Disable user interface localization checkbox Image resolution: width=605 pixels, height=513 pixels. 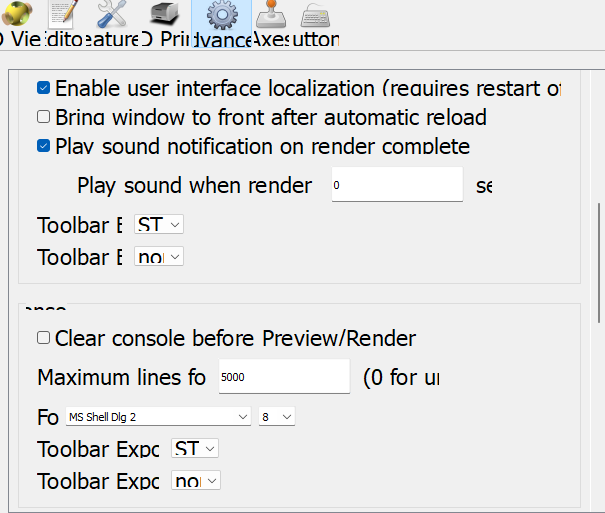click(43, 88)
